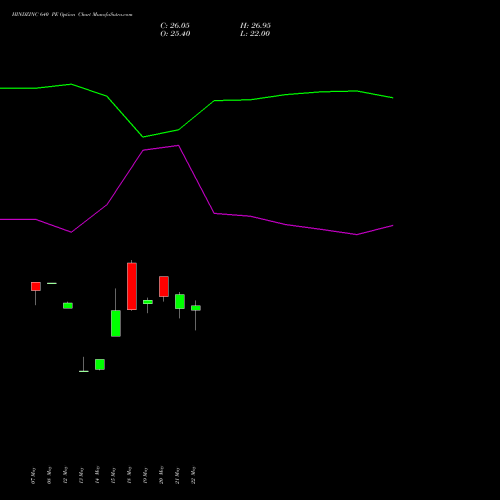Screen dimensions: 500x500
Task: Click the tall green 15 May candlestick
Action: [x=116, y=323]
